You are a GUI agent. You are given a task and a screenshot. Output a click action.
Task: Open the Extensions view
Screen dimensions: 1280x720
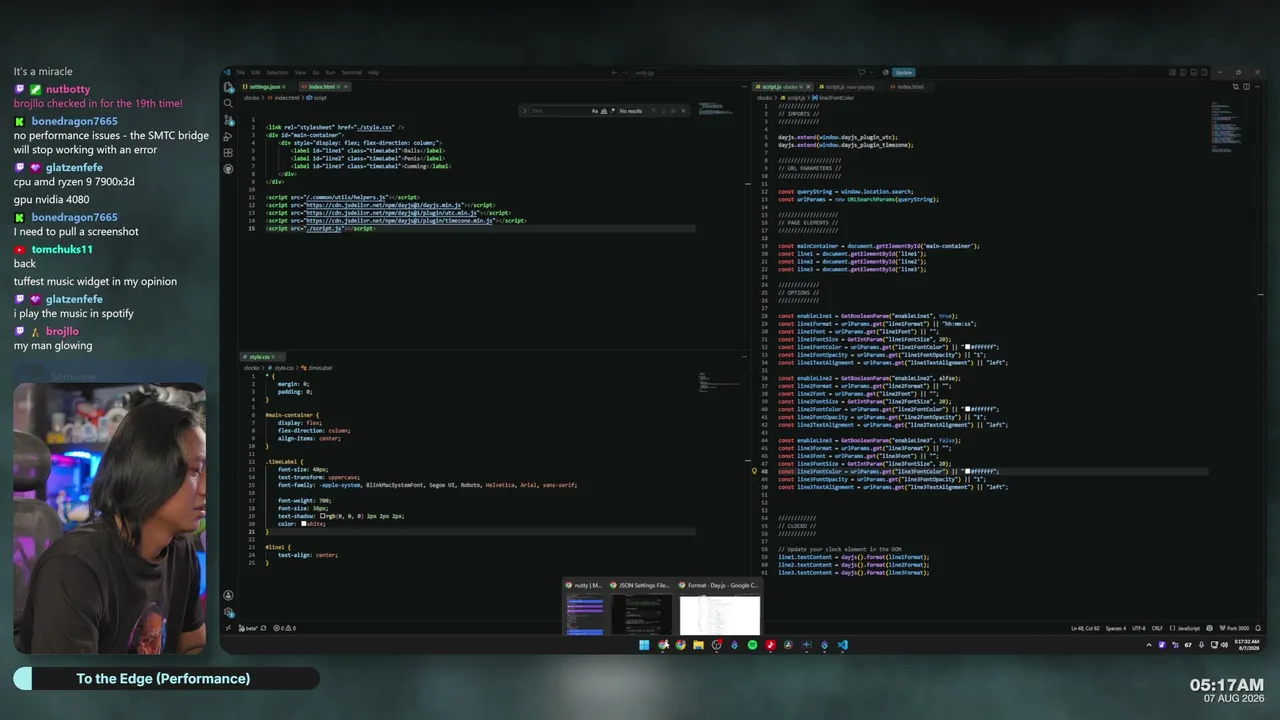(228, 153)
